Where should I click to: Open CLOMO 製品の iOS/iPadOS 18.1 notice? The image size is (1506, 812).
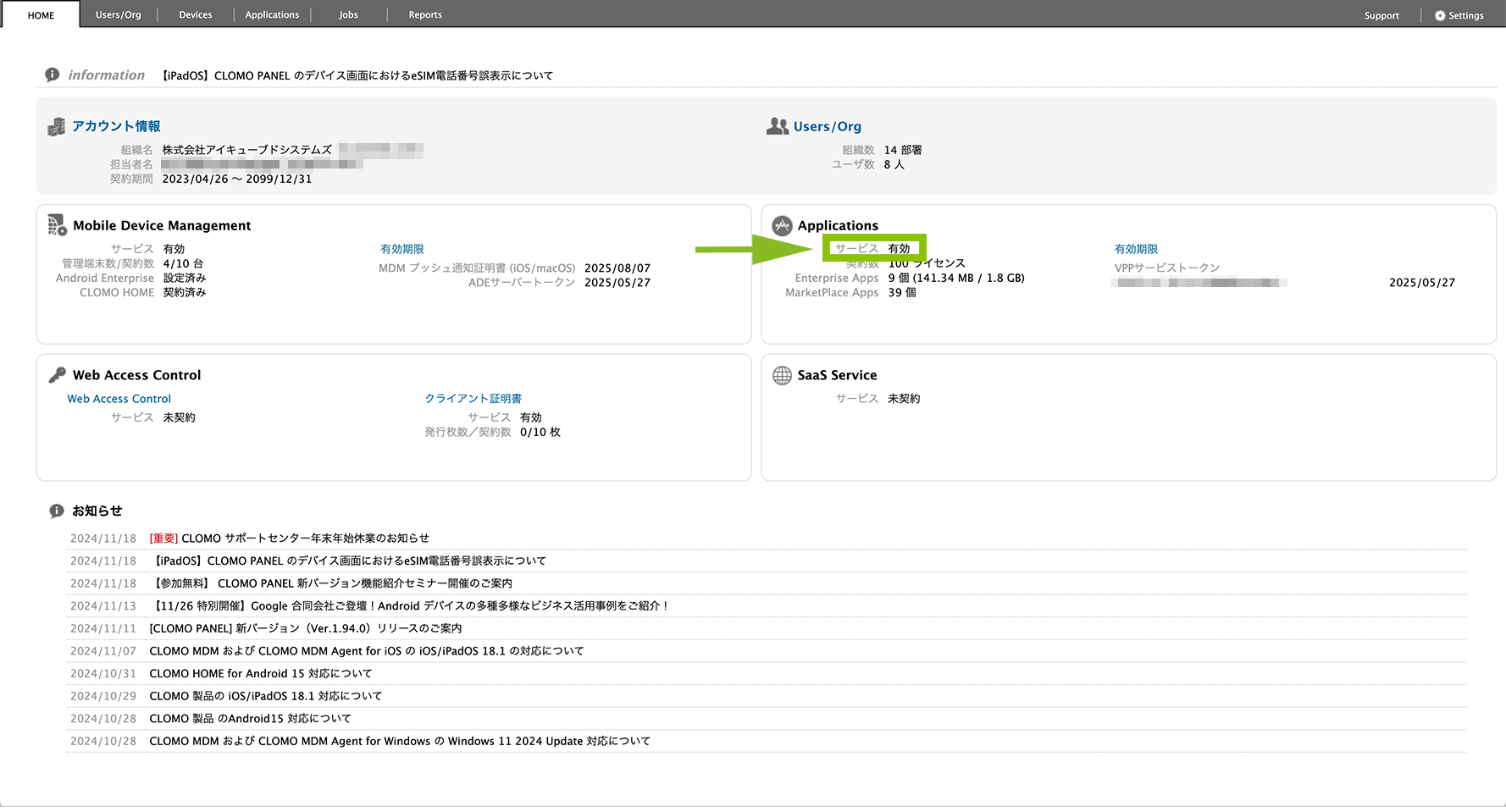(266, 696)
